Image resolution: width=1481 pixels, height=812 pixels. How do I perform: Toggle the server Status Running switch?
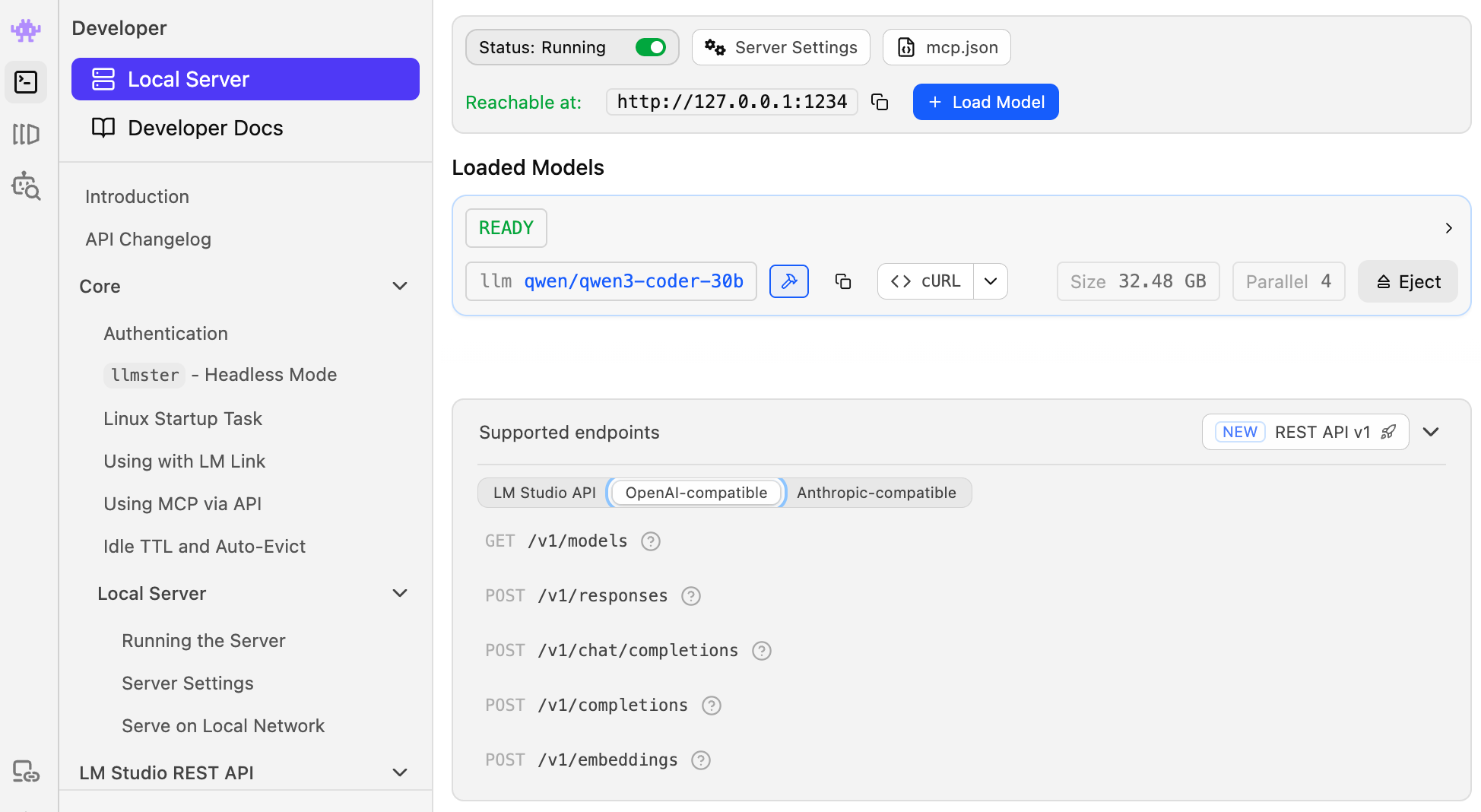coord(651,47)
